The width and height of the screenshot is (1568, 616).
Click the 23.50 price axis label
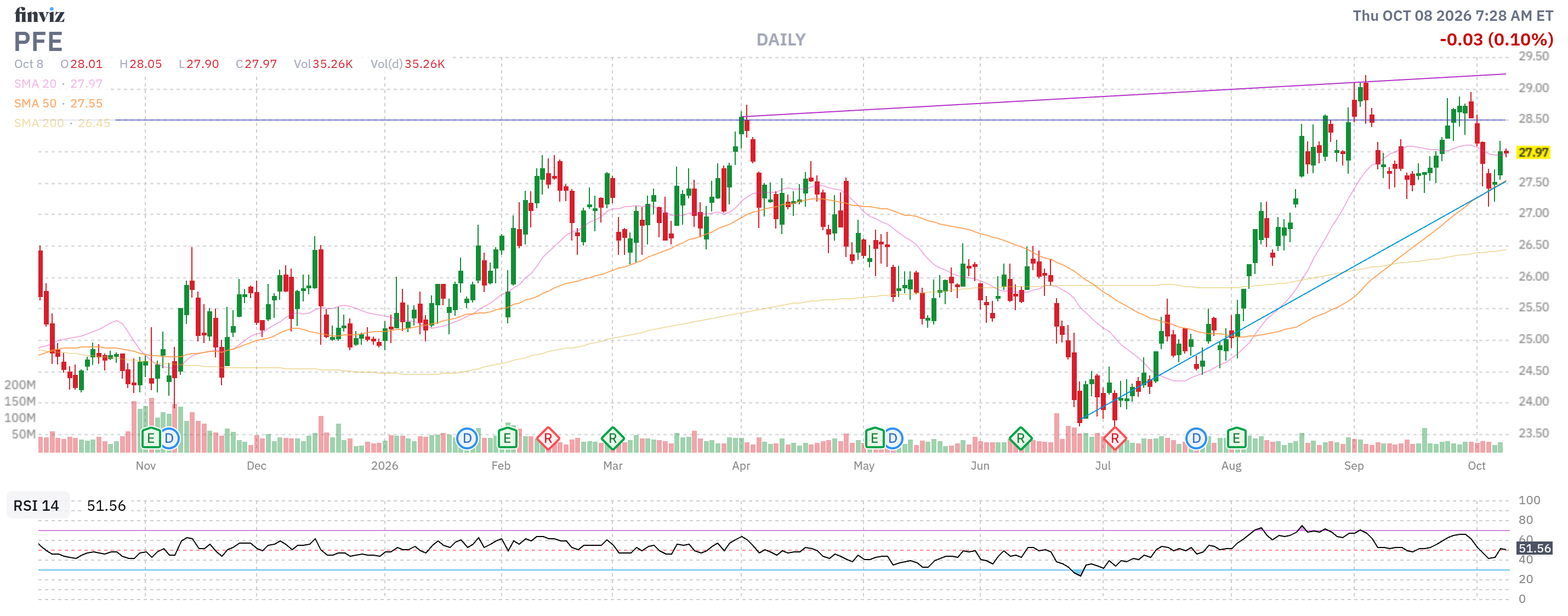[x=1533, y=433]
